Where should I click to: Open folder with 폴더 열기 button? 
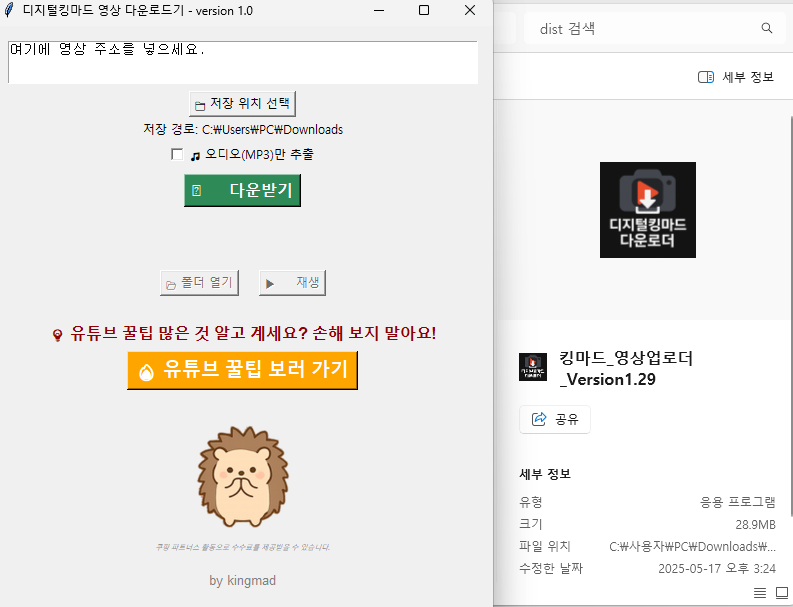199,283
